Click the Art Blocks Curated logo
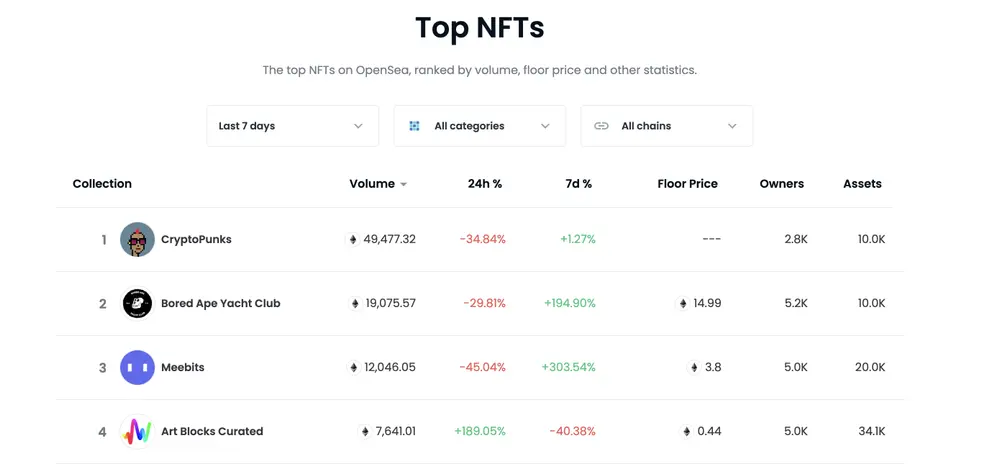The width and height of the screenshot is (1000, 474). point(137,432)
